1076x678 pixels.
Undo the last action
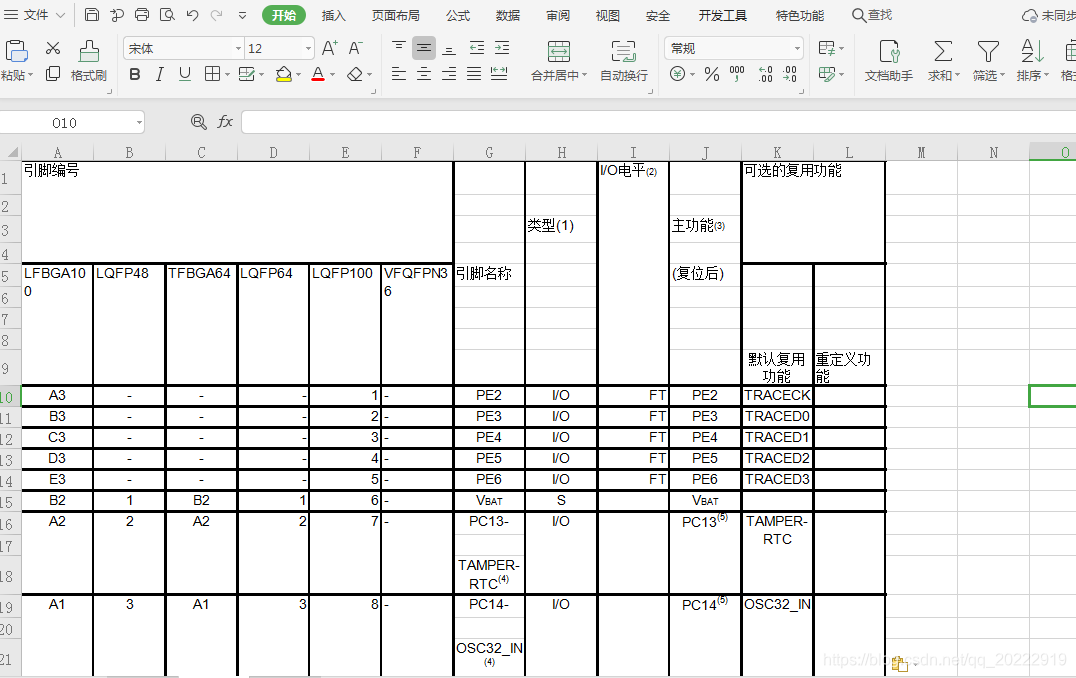[192, 15]
